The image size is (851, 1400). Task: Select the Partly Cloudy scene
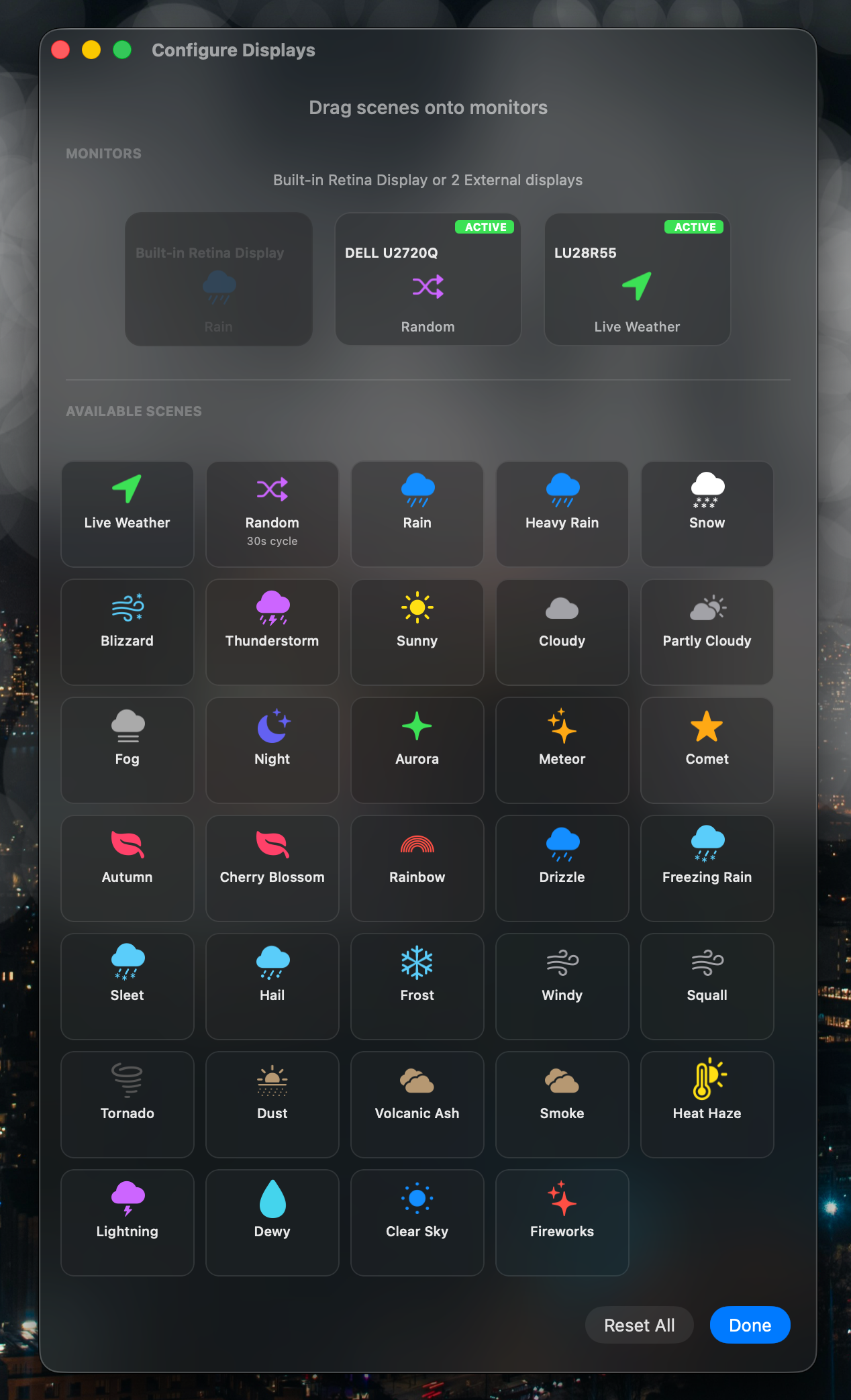[x=707, y=632]
